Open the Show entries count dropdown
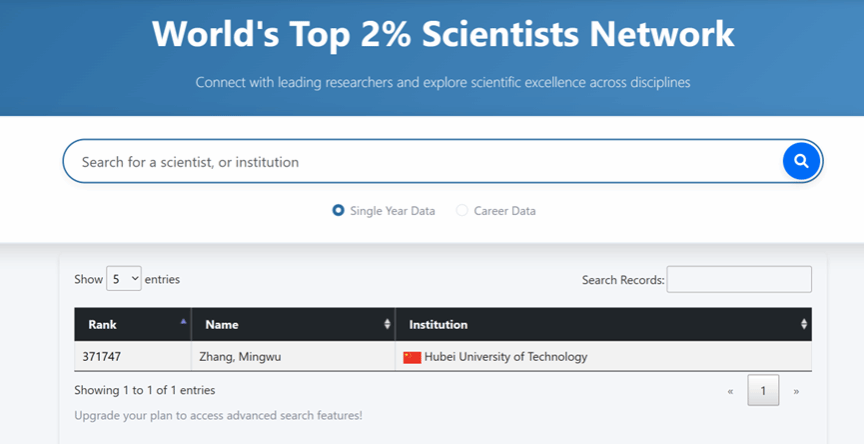The image size is (864, 444). tap(124, 280)
